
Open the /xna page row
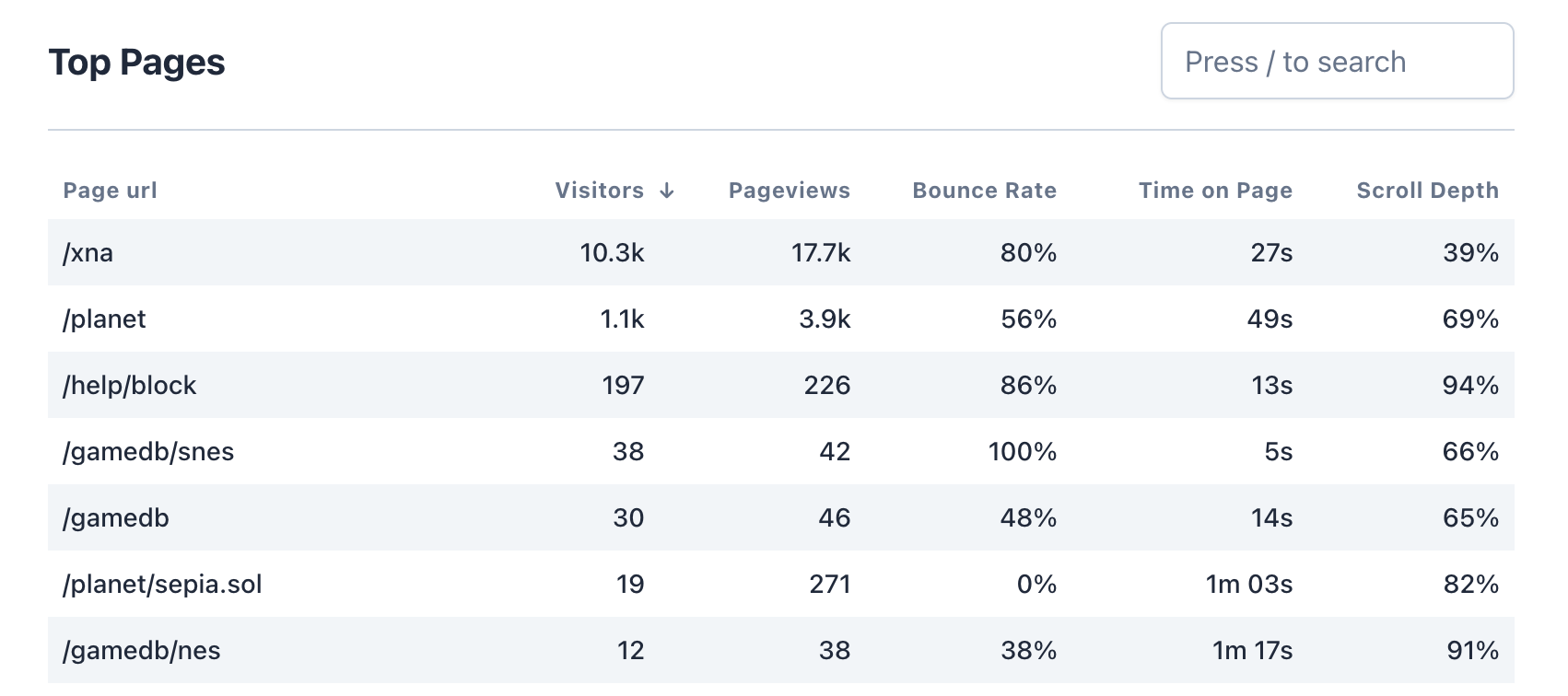[88, 253]
